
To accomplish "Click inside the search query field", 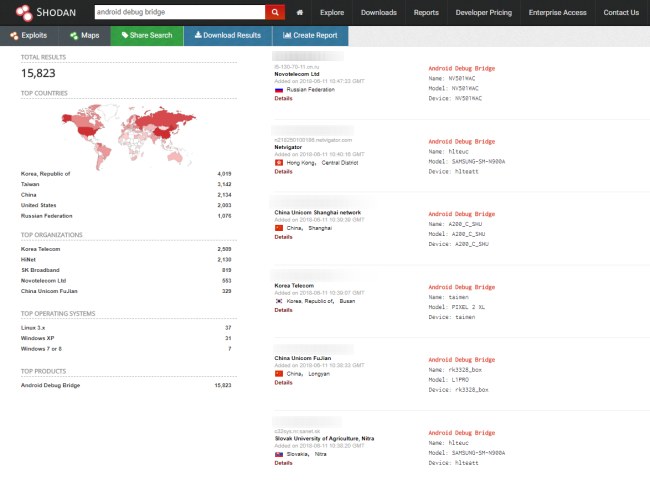I will tap(179, 12).
